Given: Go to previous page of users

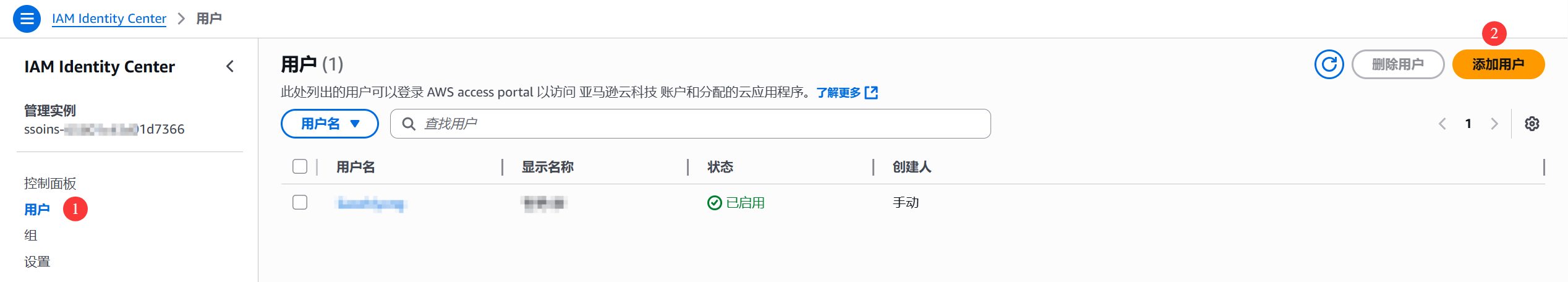Looking at the screenshot, I should (1442, 124).
